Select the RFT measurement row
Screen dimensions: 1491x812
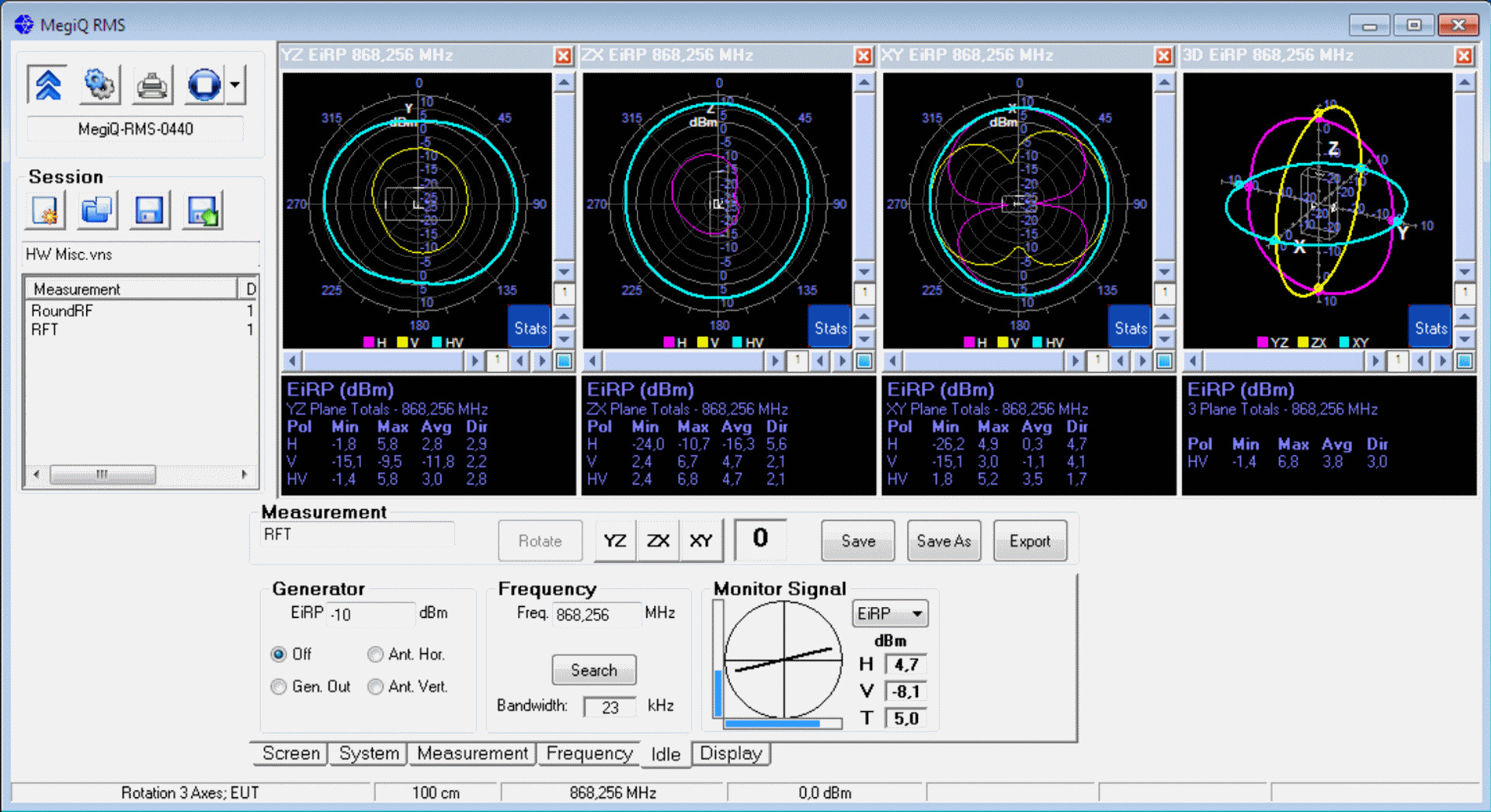[x=141, y=329]
